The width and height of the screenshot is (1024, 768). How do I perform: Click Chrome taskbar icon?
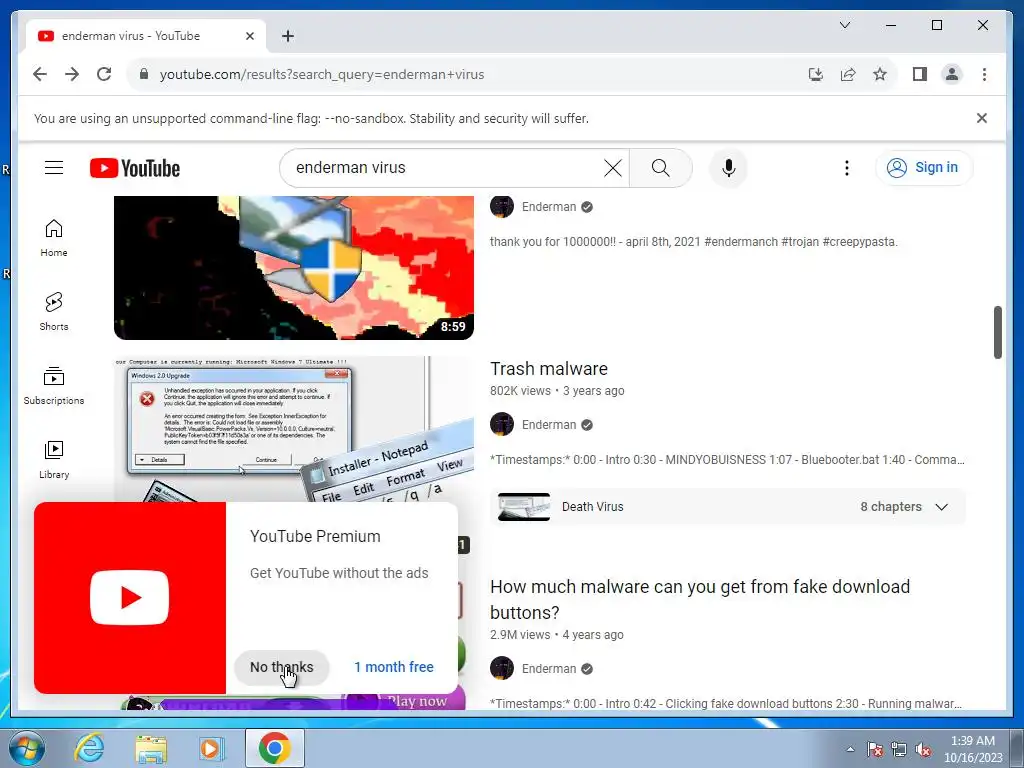(x=274, y=748)
